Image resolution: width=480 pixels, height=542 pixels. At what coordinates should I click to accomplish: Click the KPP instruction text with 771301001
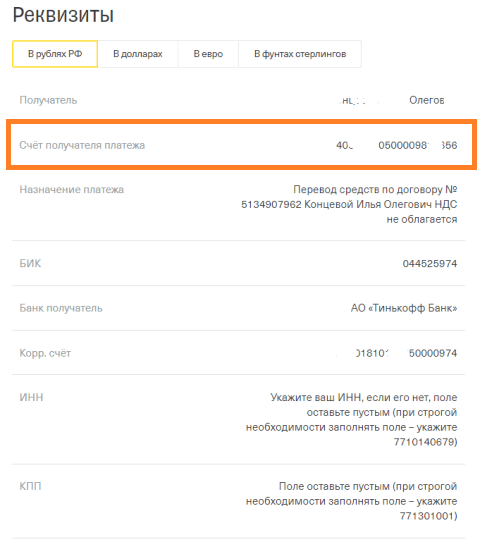point(352,501)
